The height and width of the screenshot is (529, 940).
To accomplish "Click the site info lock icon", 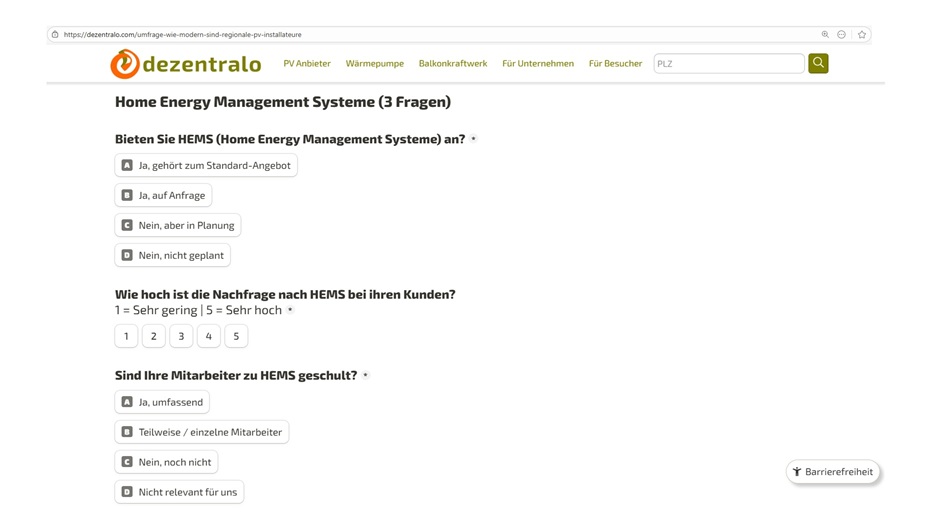I will [x=55, y=35].
